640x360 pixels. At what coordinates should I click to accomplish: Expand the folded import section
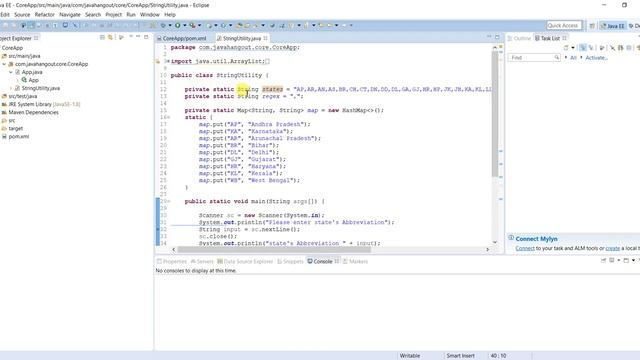click(167, 61)
